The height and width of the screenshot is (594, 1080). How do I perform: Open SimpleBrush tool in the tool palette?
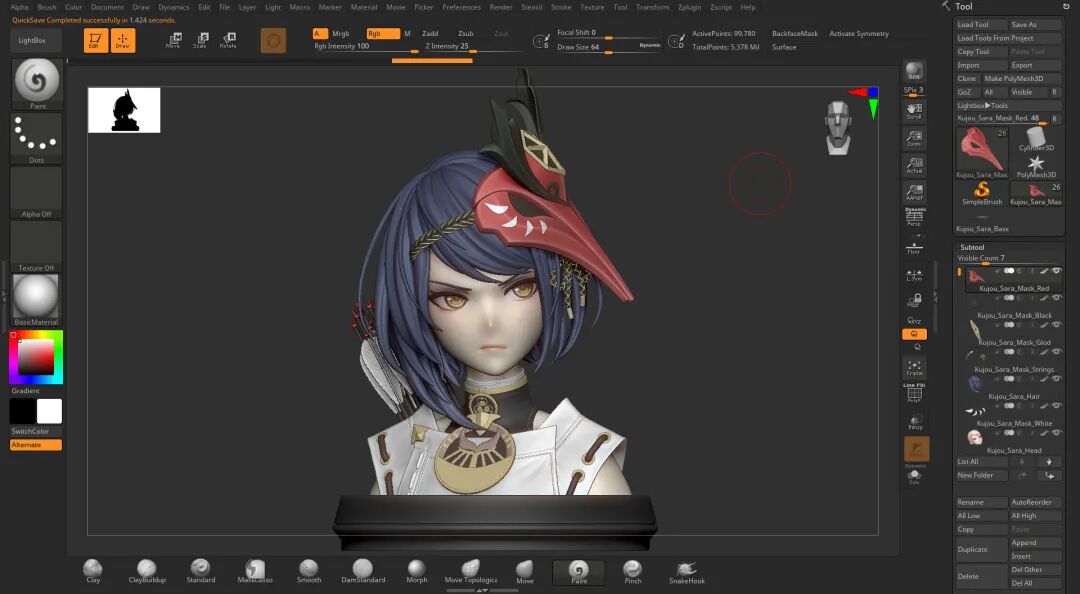pyautogui.click(x=982, y=192)
